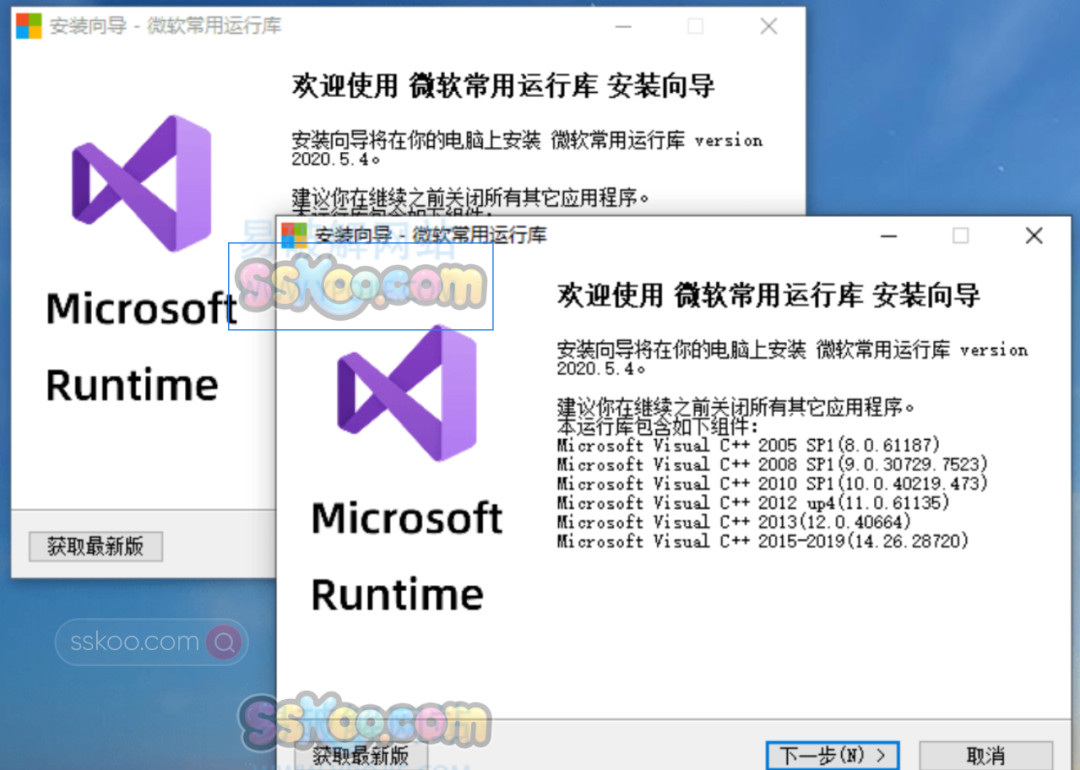Click Cancel button in front installer window
The image size is (1080, 770).
click(x=986, y=756)
